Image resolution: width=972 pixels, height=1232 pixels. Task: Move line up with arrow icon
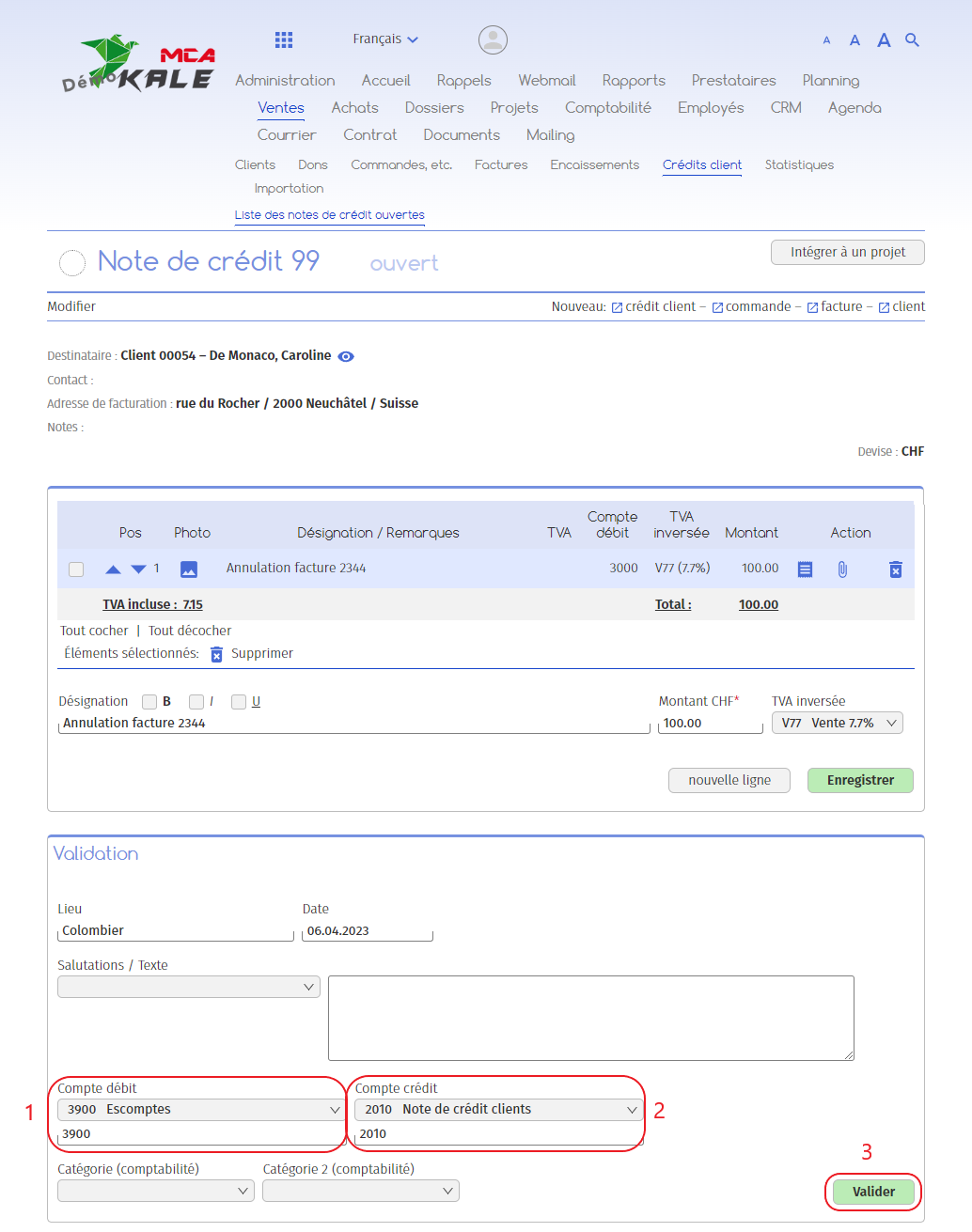[113, 569]
